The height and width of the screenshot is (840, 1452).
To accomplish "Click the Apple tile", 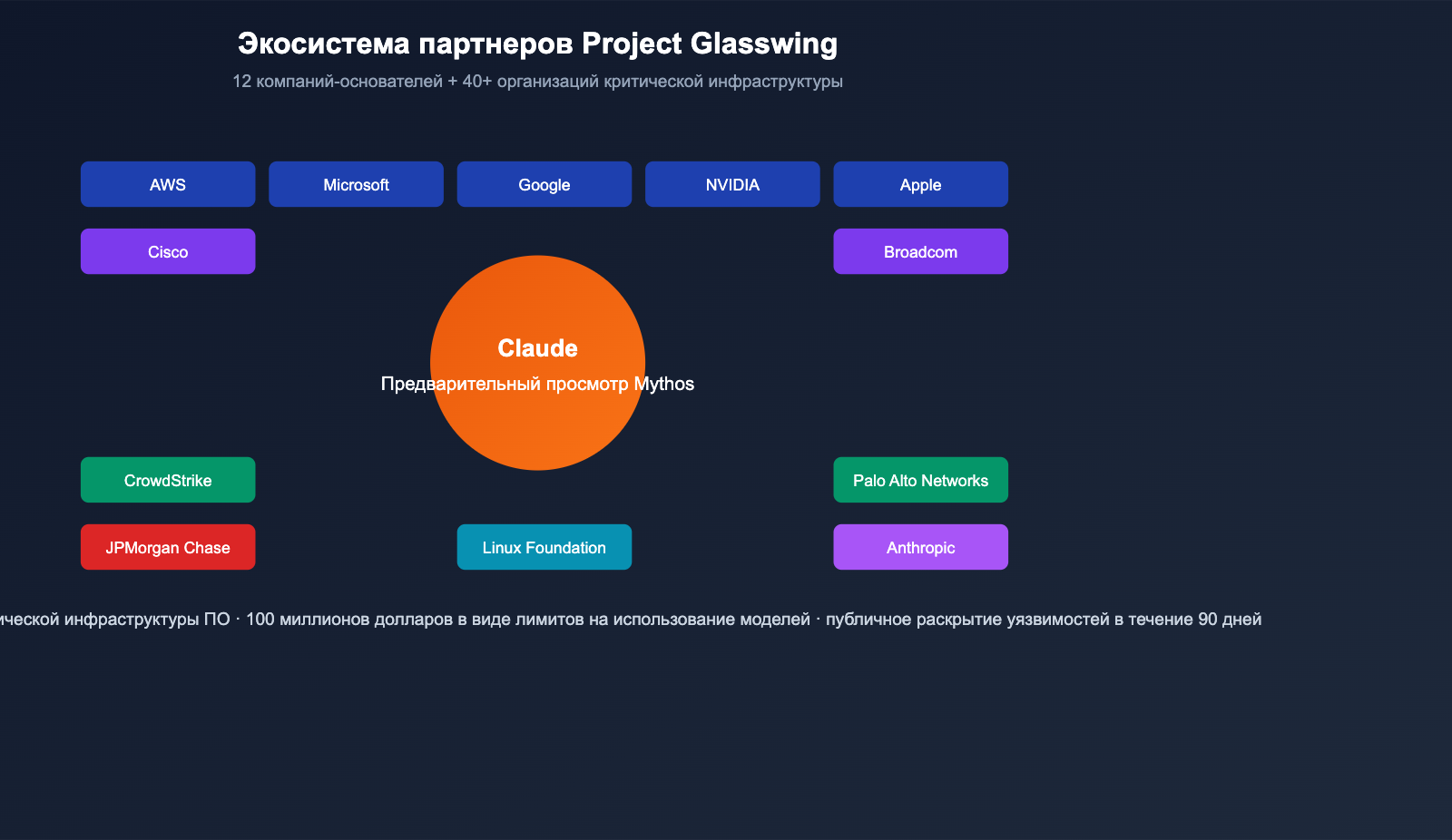I will 920,183.
